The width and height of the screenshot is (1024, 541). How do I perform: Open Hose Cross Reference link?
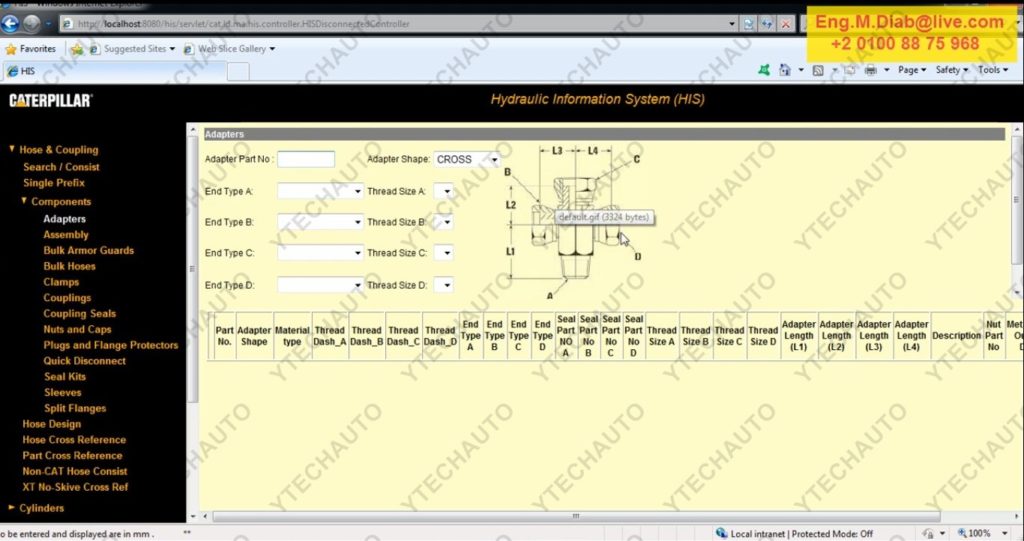[x=74, y=440]
